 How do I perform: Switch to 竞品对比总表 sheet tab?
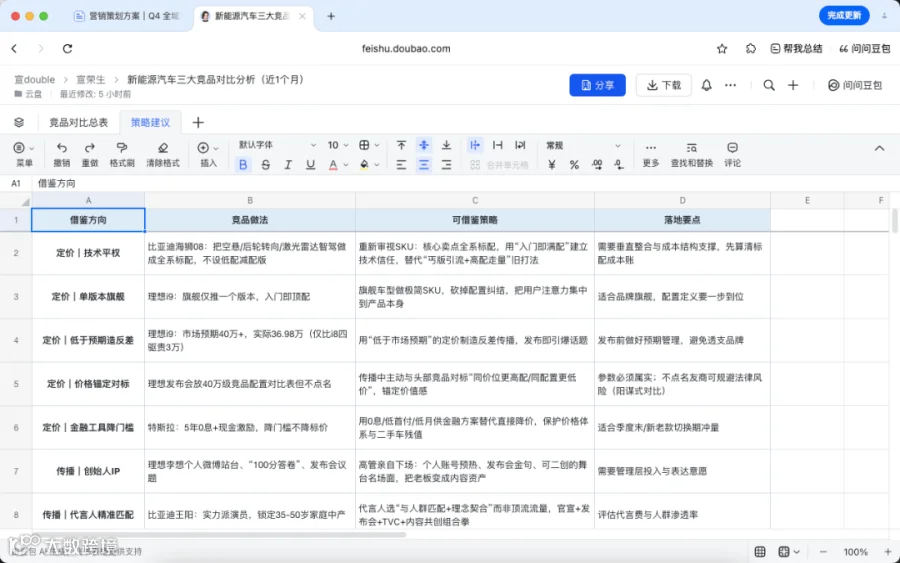[x=79, y=122]
